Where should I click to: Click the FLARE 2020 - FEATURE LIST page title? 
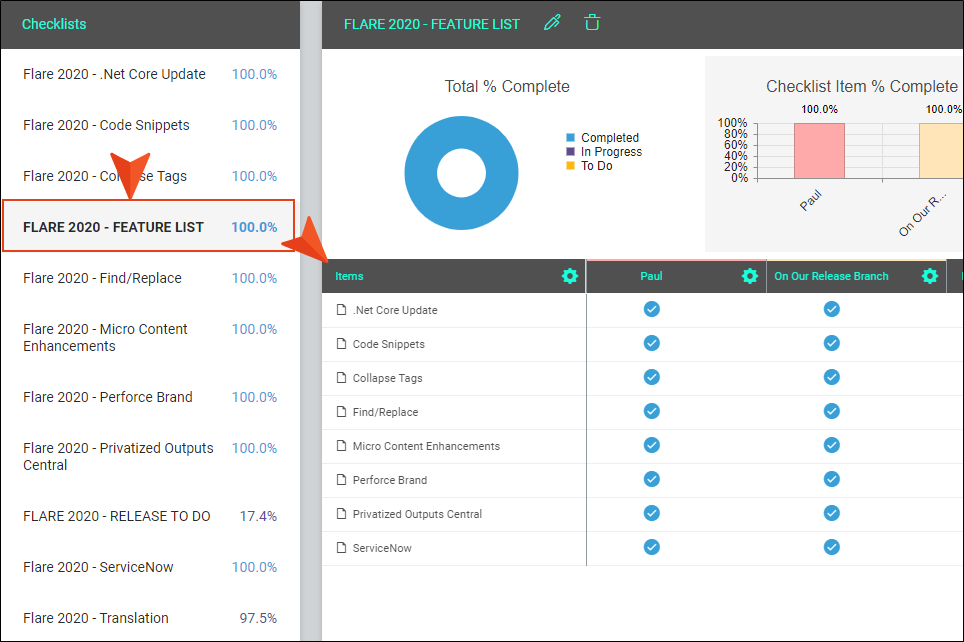[x=432, y=24]
